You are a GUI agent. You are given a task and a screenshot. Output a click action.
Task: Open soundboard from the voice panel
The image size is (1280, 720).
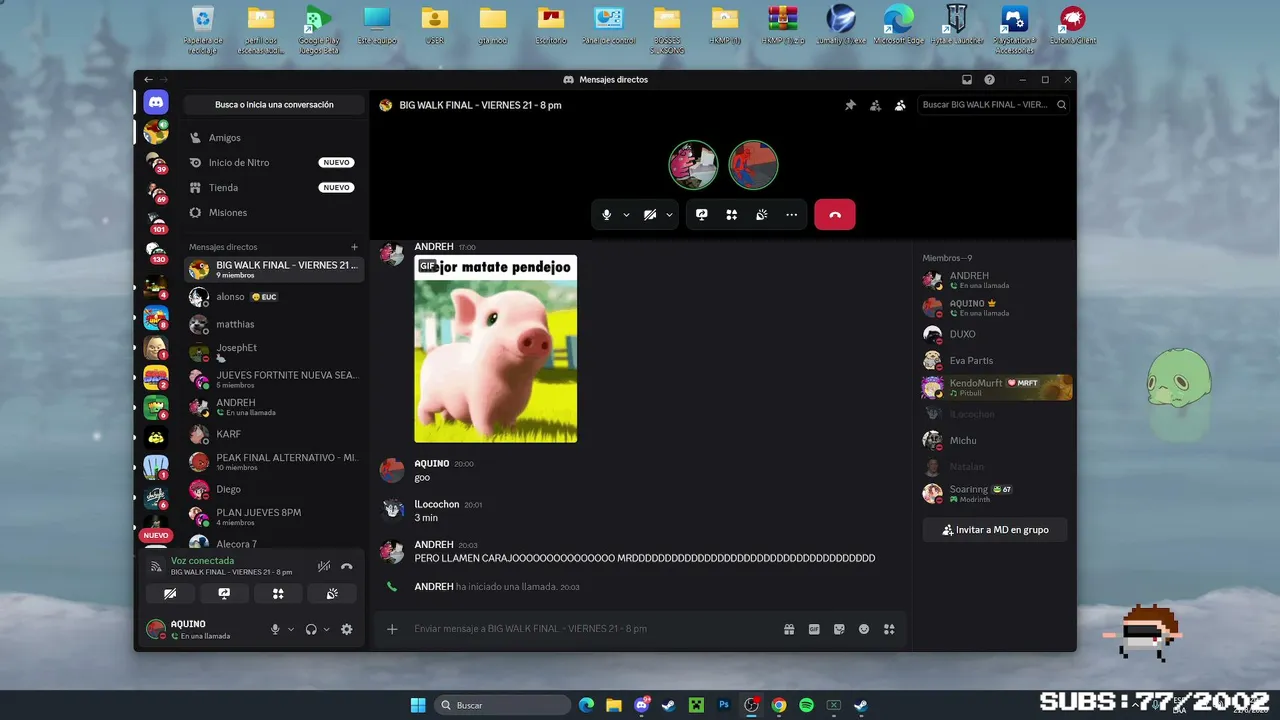332,593
